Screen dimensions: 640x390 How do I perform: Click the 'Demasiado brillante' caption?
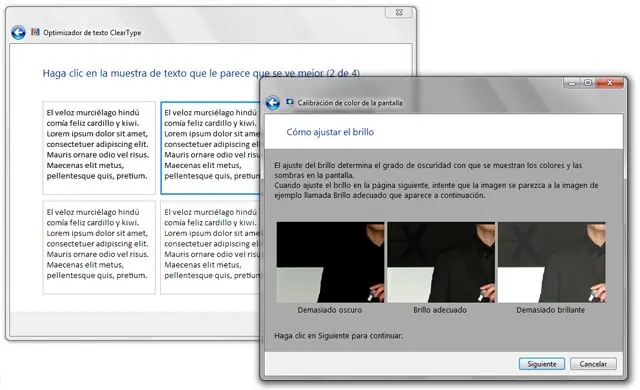(x=551, y=310)
